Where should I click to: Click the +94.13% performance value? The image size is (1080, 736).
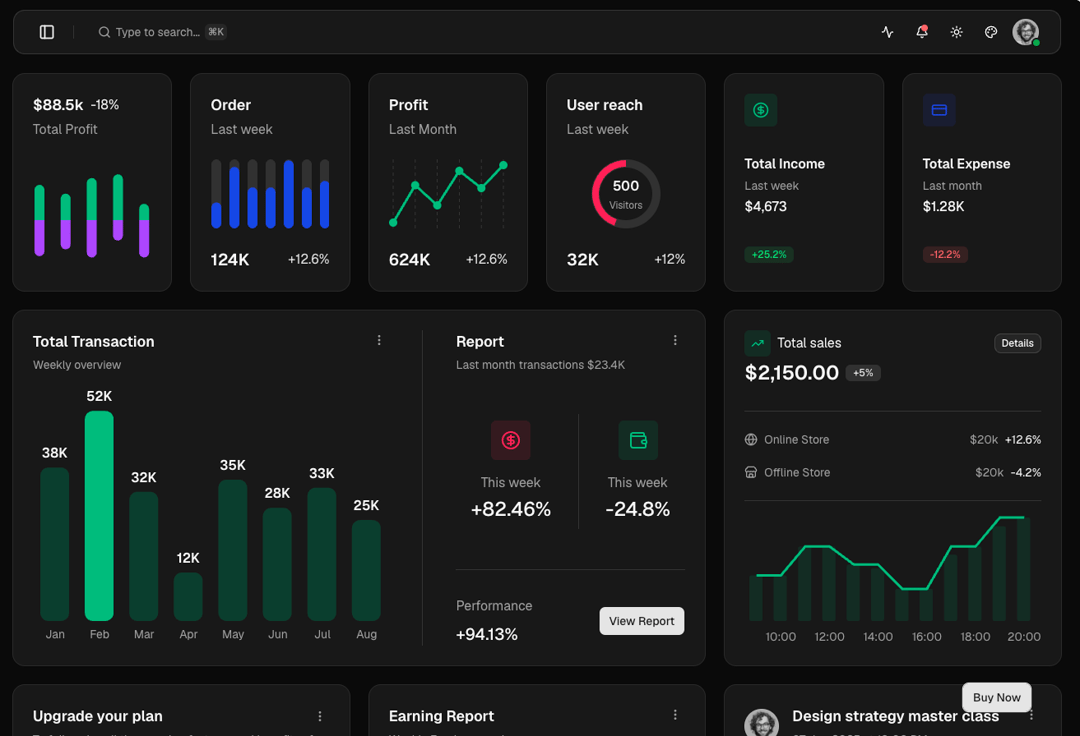tap(486, 634)
